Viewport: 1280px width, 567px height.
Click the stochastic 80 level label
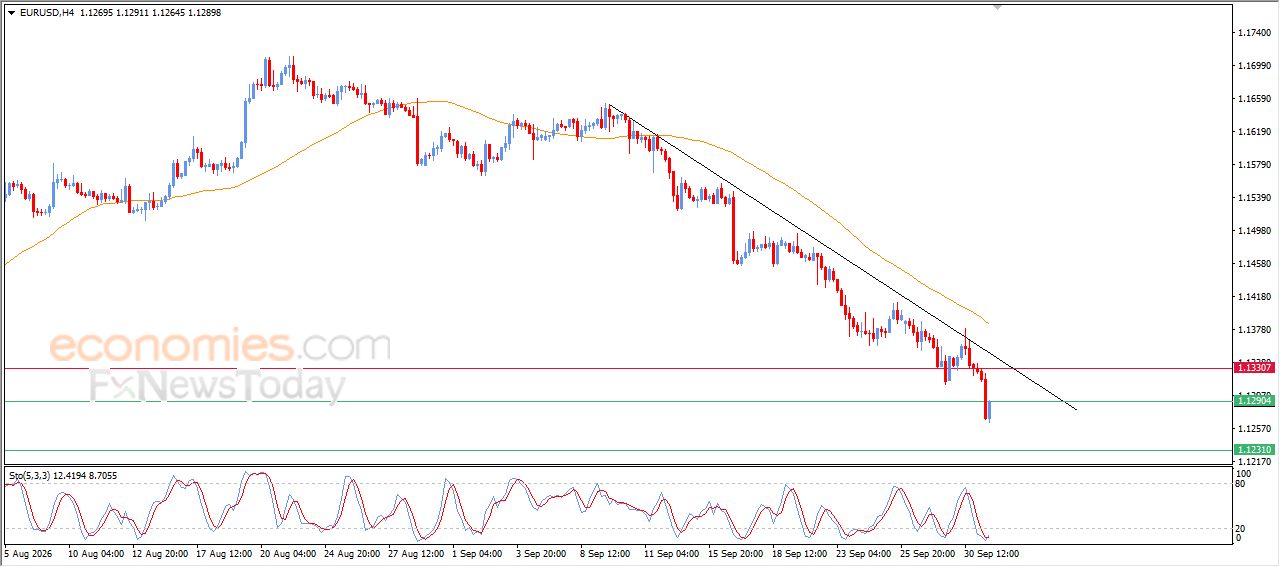(1241, 484)
